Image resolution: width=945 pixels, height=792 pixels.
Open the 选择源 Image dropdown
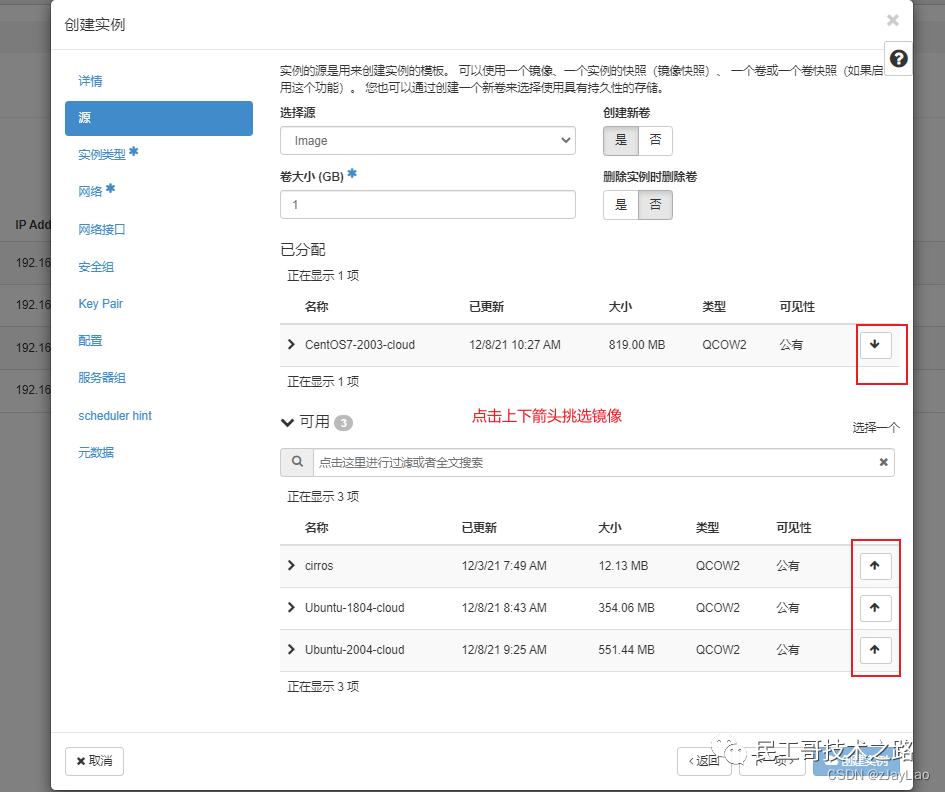(428, 140)
